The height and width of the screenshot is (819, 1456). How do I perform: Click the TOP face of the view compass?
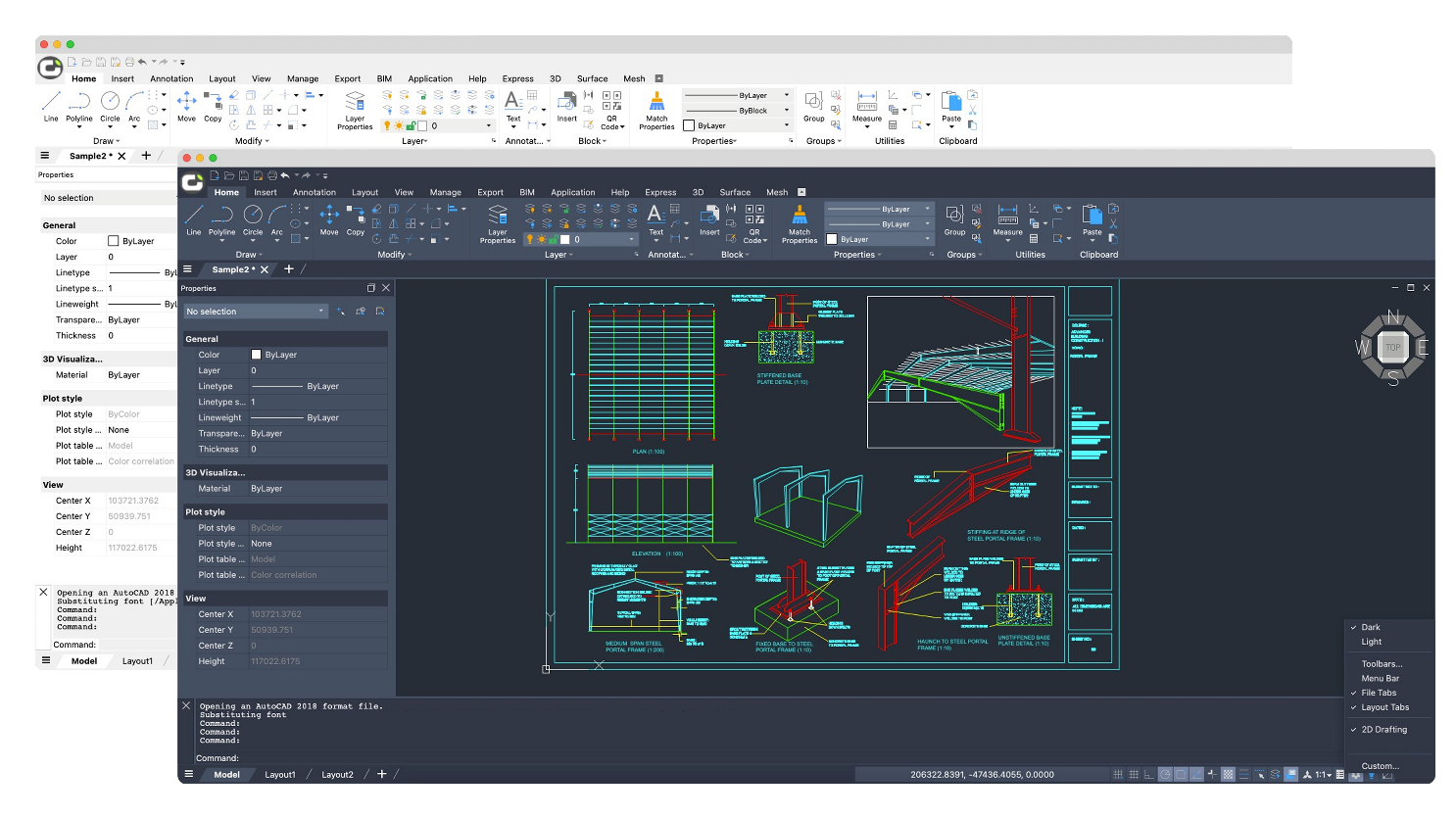(x=1393, y=348)
